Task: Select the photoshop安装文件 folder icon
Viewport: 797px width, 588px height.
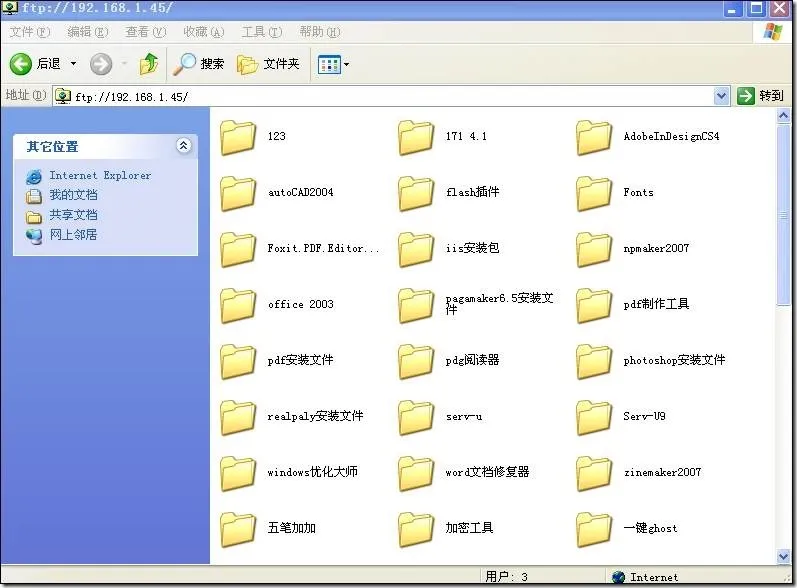Action: (x=594, y=361)
